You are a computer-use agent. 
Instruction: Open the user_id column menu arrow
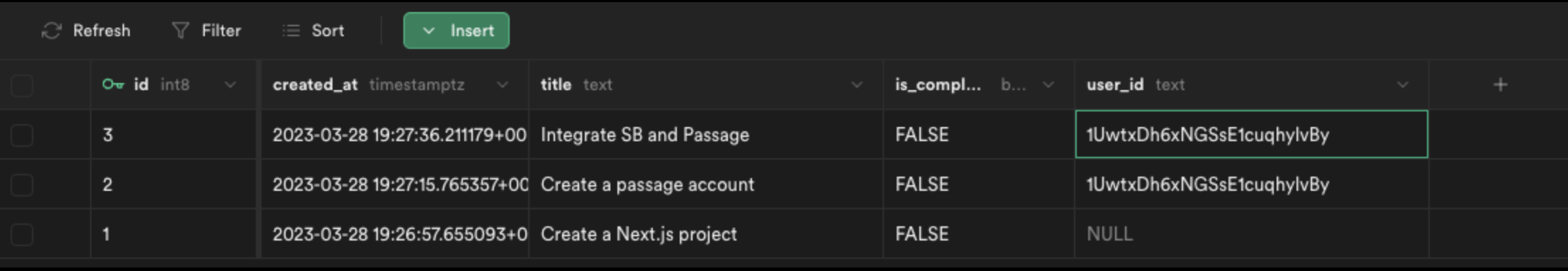point(1402,84)
